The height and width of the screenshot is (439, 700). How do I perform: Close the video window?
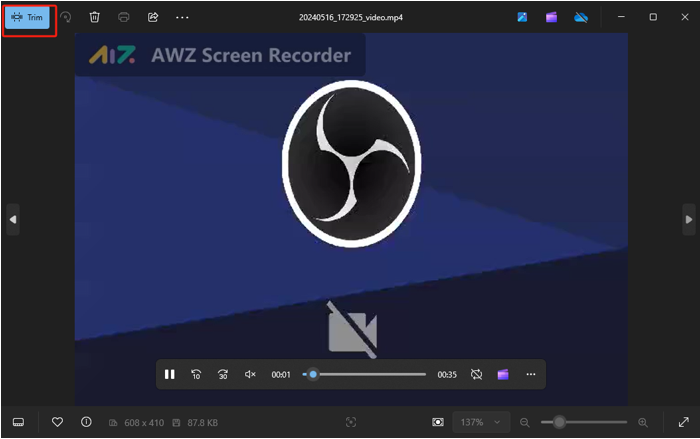click(x=685, y=17)
